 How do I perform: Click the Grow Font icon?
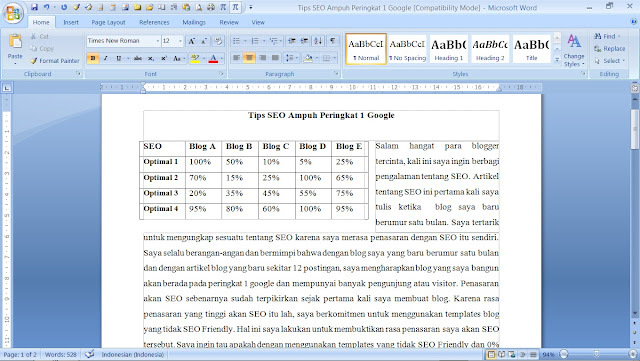click(191, 41)
